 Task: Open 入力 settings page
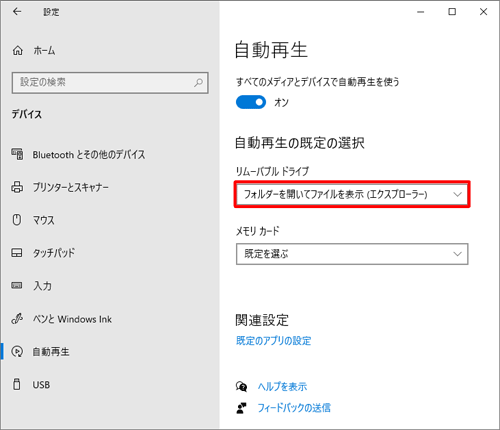click(x=42, y=286)
